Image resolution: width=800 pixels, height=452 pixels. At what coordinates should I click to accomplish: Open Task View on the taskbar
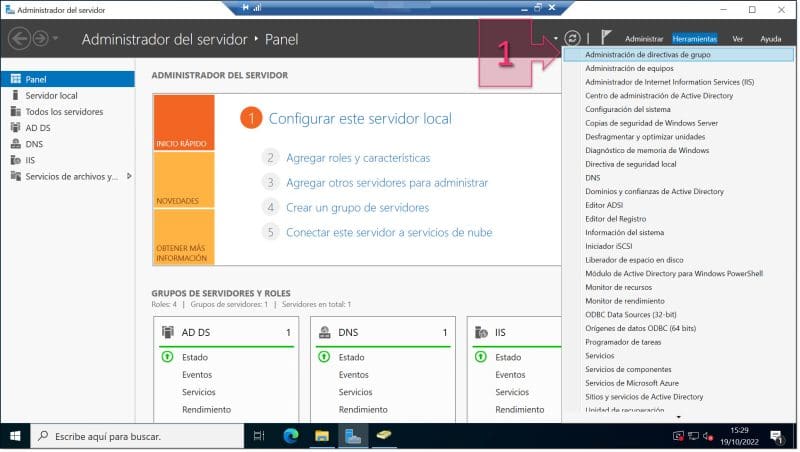click(x=259, y=436)
